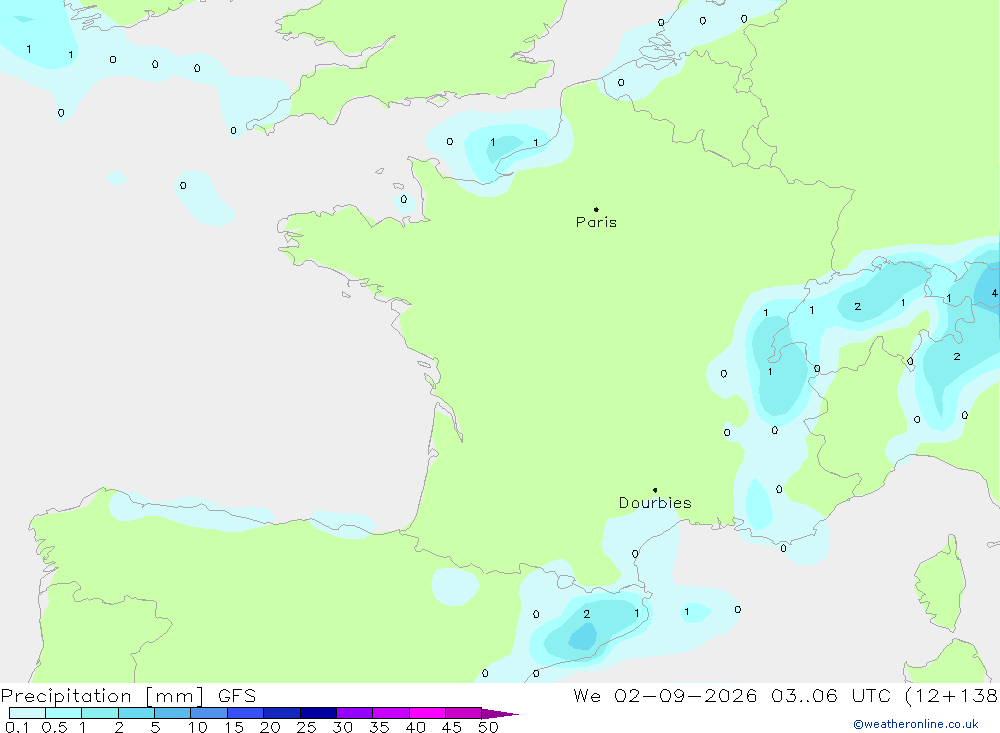Click the 'Precipitation [mm] GFS' title text

coord(128,696)
